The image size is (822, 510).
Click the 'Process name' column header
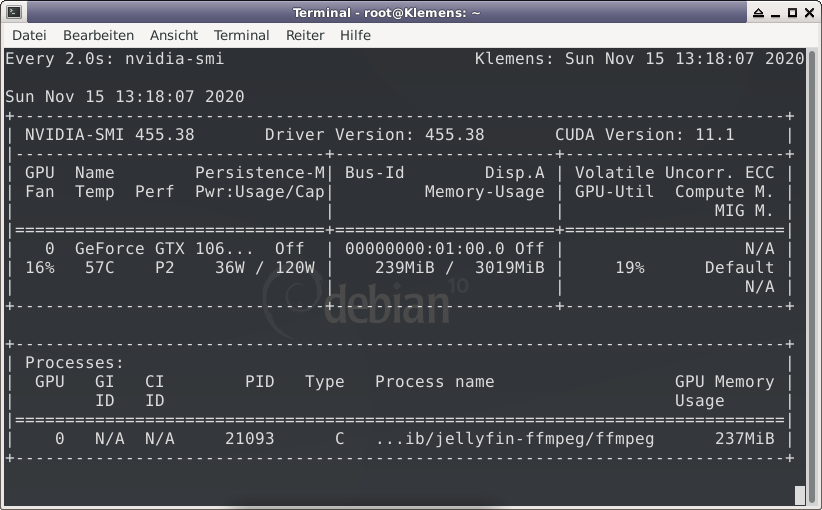tap(435, 382)
